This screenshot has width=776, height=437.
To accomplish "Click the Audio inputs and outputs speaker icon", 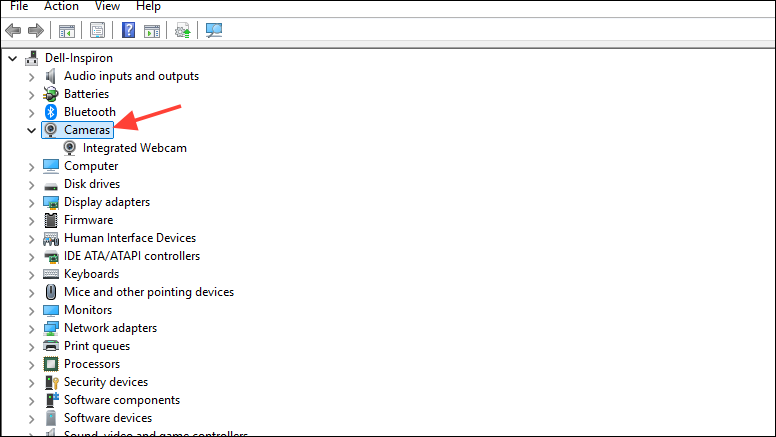I will click(50, 76).
